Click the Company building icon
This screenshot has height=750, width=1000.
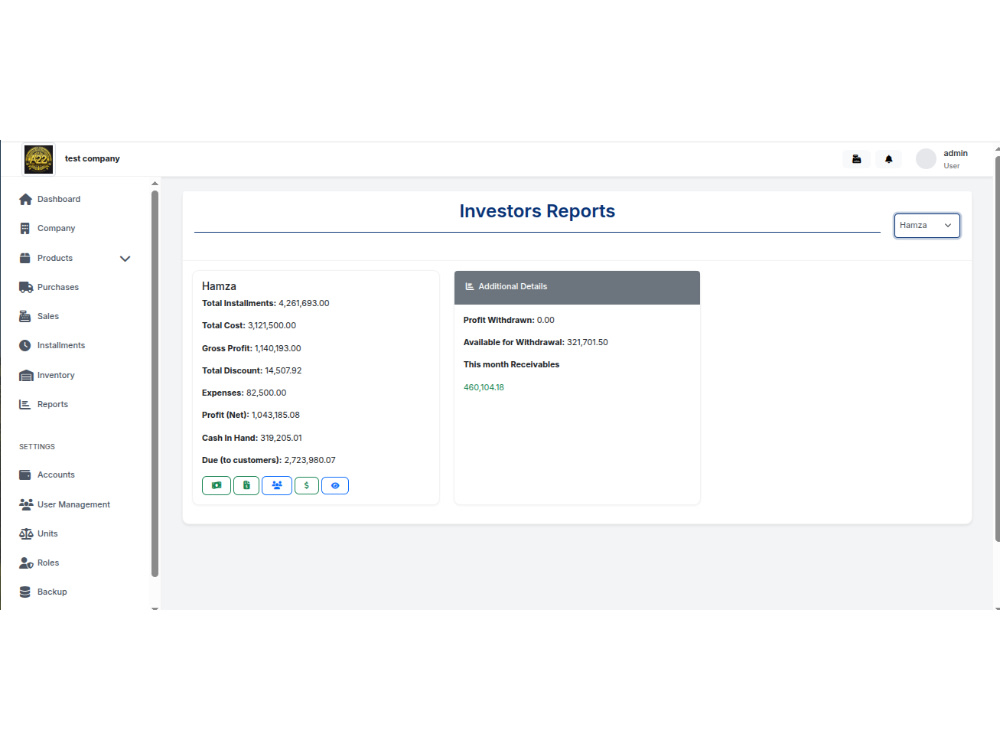[x=25, y=228]
